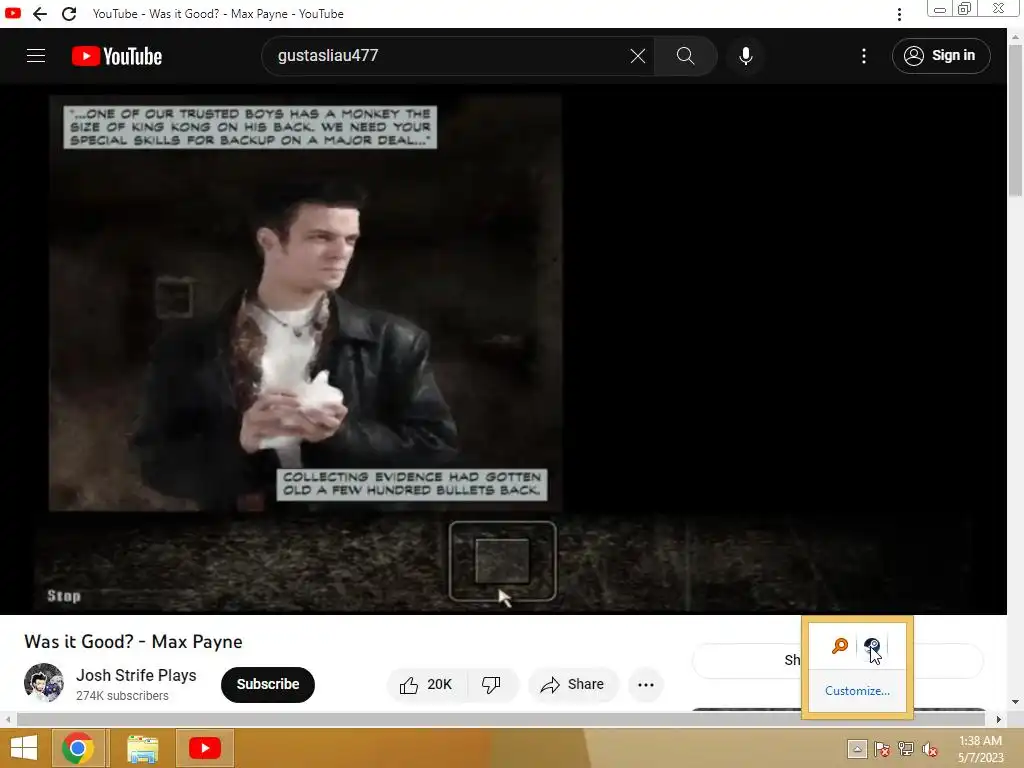Image resolution: width=1024 pixels, height=768 pixels.
Task: Open the taskbar clock showing 1:38 AM
Action: pos(980,749)
